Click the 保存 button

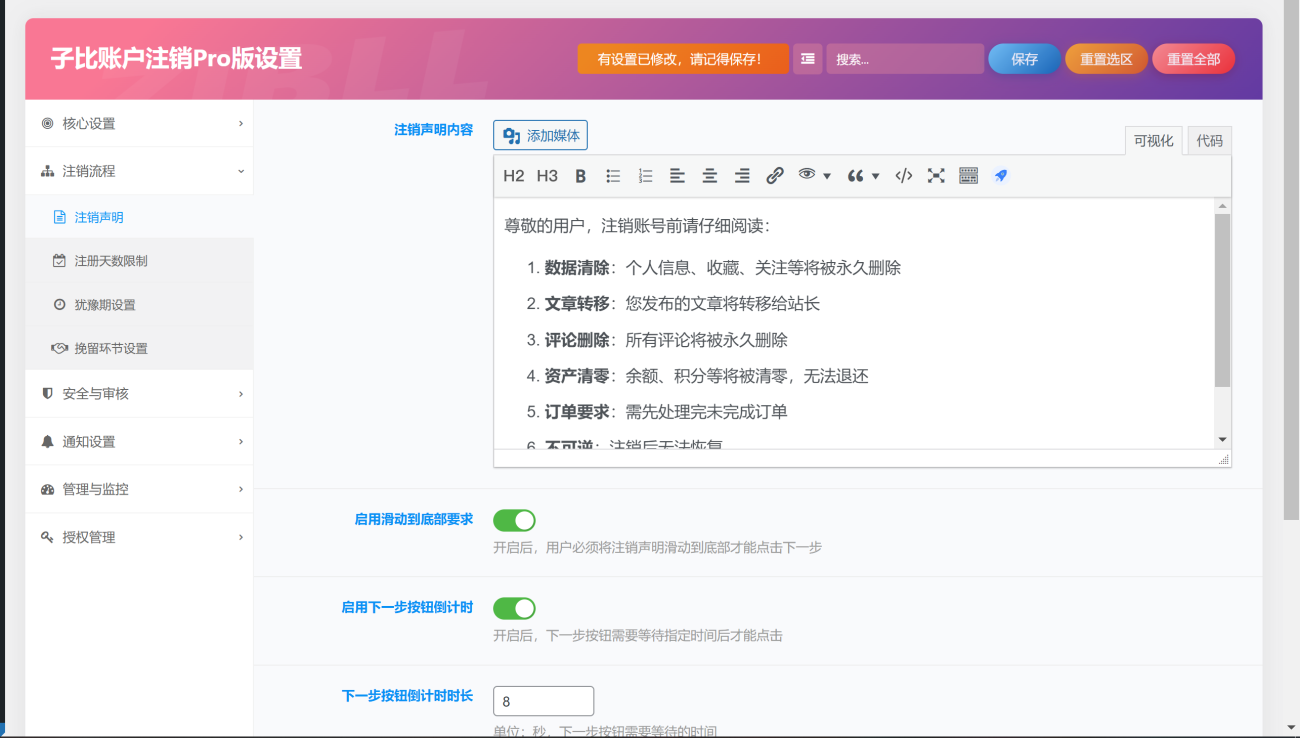click(1024, 59)
